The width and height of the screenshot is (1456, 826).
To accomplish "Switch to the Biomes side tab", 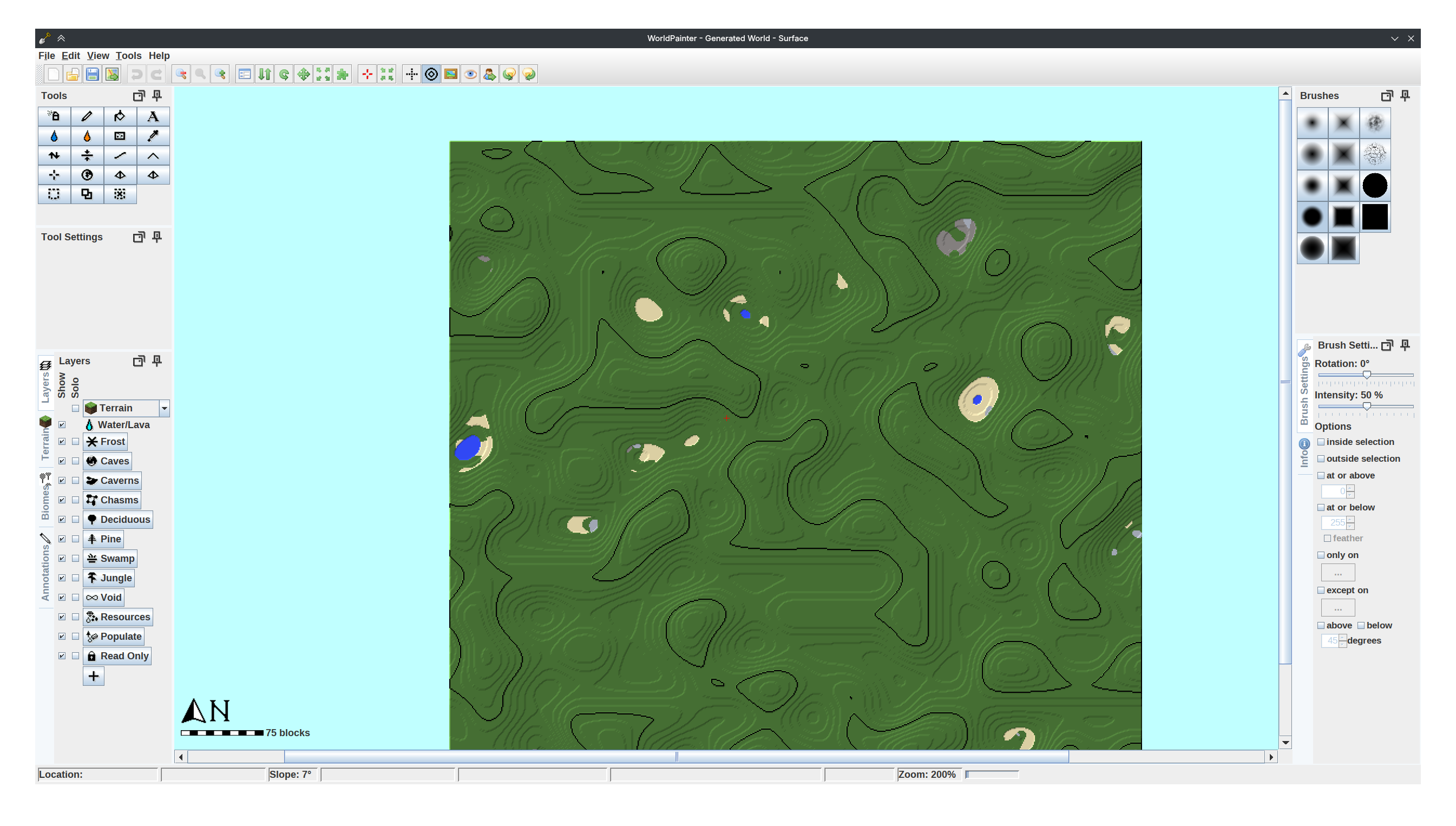I will pyautogui.click(x=45, y=496).
